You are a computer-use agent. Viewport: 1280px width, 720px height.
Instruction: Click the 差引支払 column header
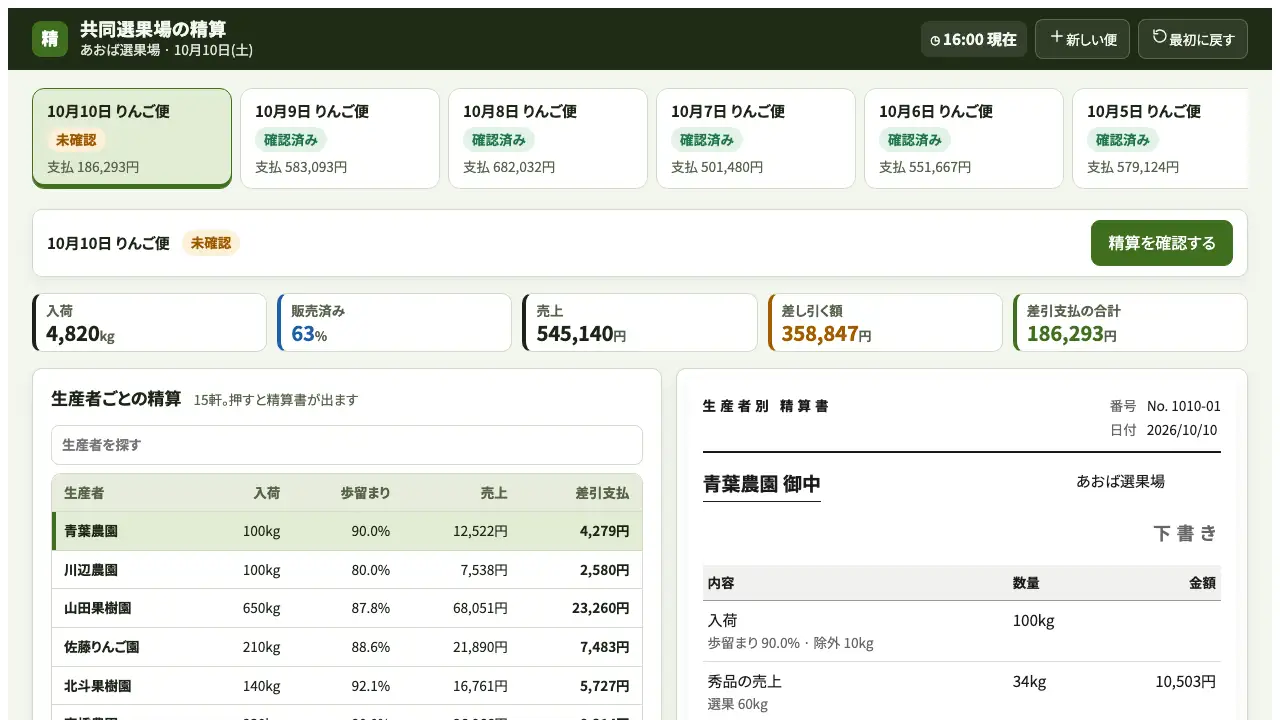[x=602, y=493]
